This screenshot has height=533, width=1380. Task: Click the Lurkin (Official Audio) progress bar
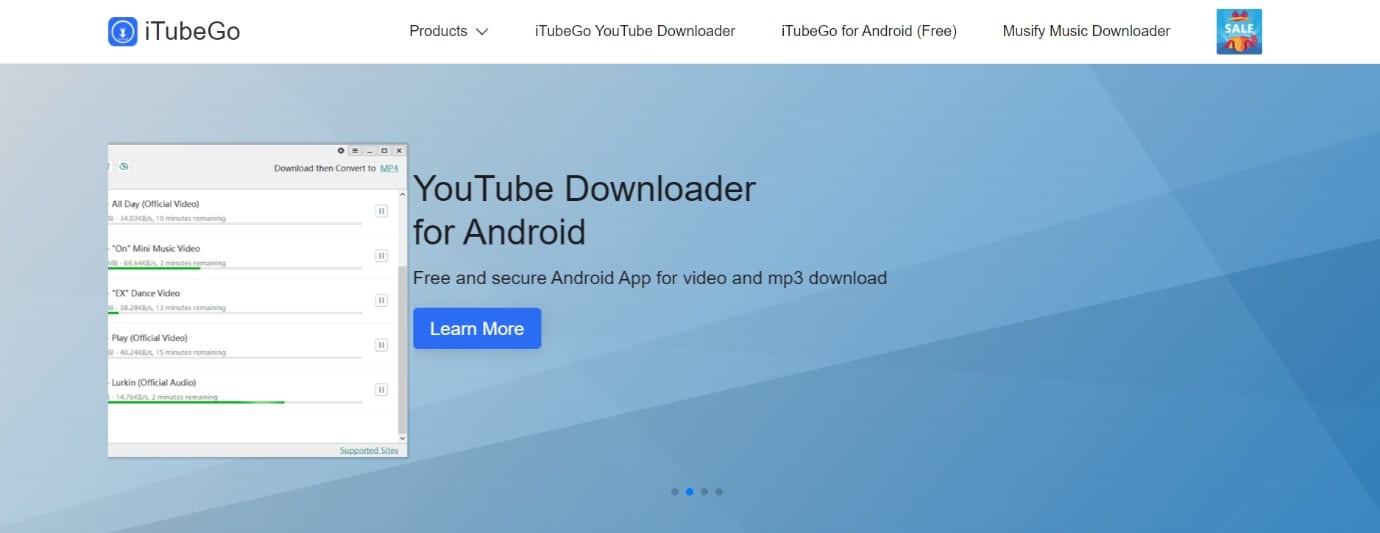(235, 402)
